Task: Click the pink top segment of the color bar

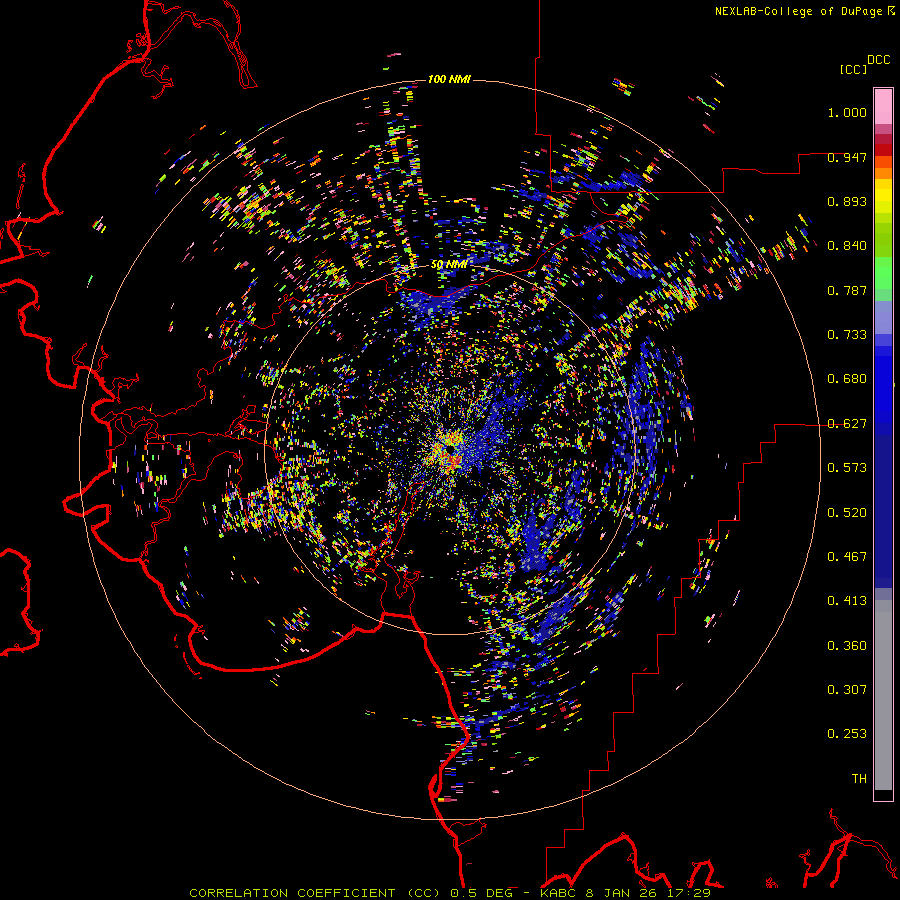Action: tap(883, 107)
